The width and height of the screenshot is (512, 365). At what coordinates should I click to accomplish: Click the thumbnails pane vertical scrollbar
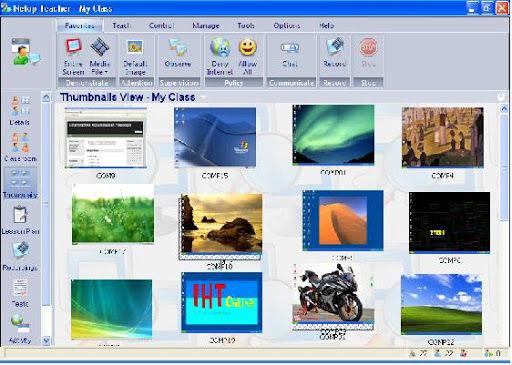pyautogui.click(x=504, y=167)
